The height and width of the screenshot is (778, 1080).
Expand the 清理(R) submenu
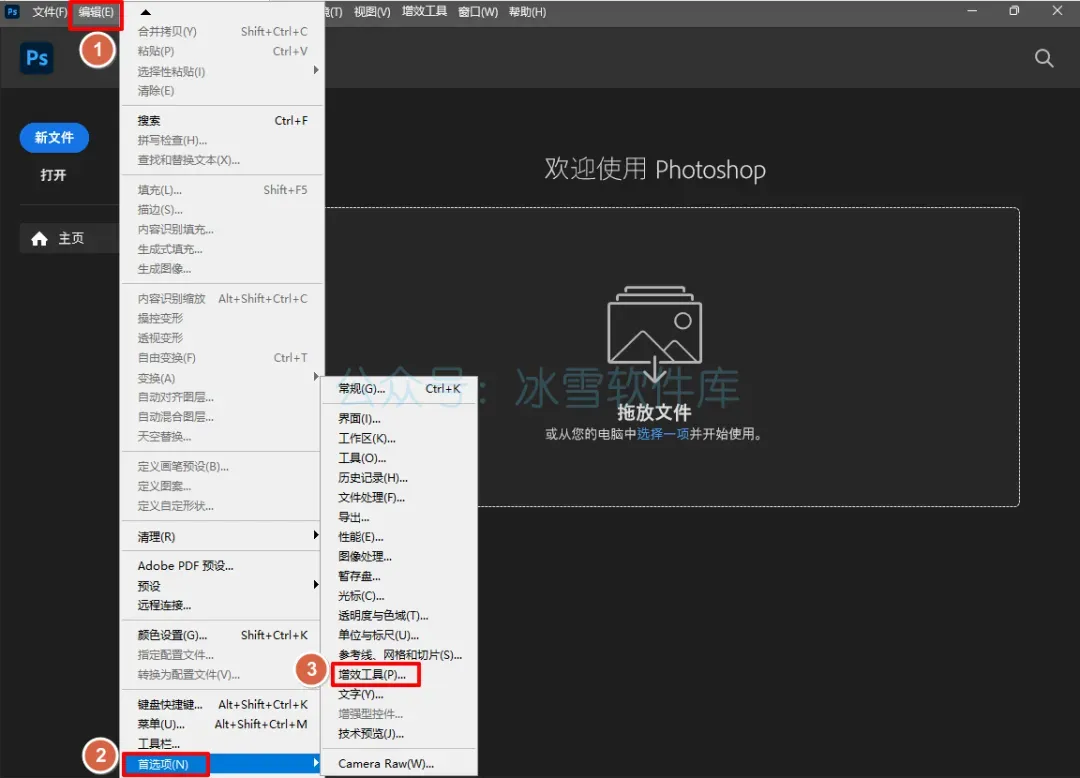(x=222, y=536)
